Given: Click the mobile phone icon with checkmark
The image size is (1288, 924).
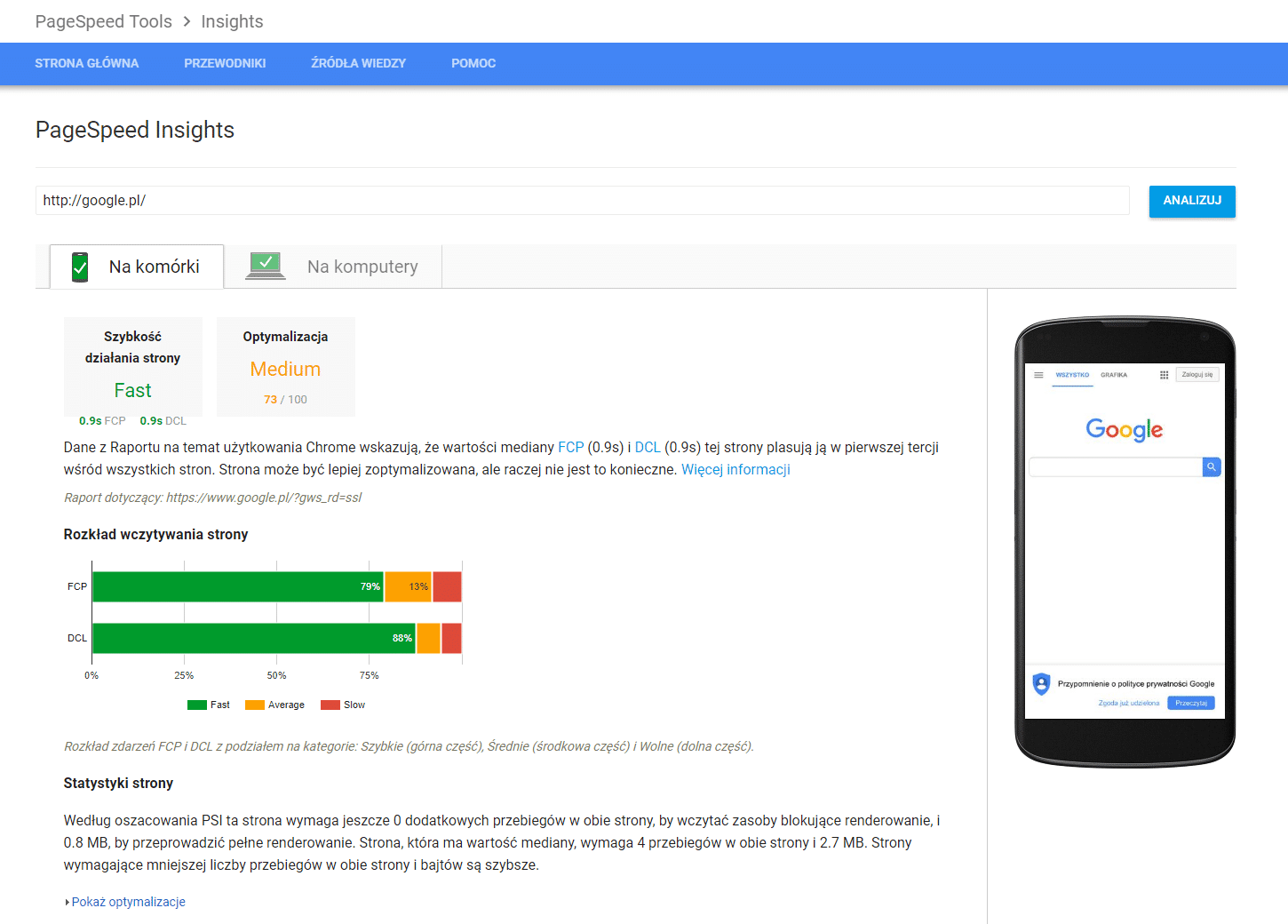Looking at the screenshot, I should click(80, 267).
